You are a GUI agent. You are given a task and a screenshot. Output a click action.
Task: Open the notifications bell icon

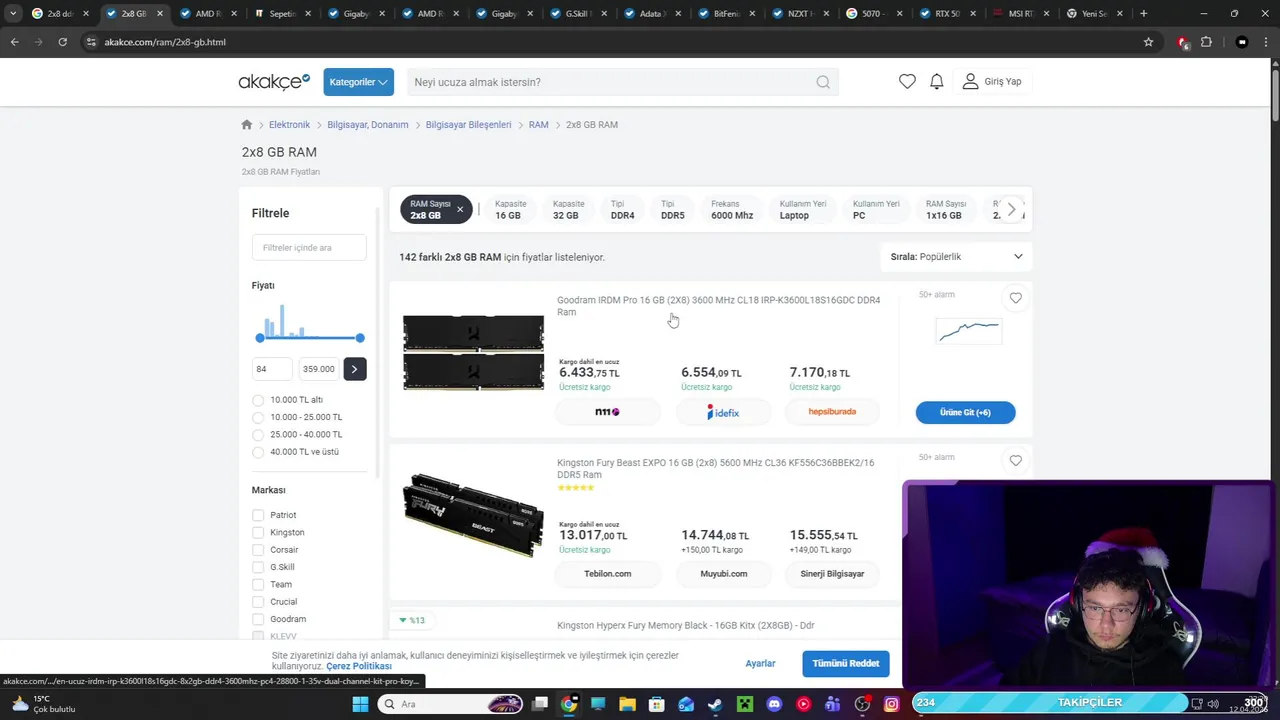936,82
